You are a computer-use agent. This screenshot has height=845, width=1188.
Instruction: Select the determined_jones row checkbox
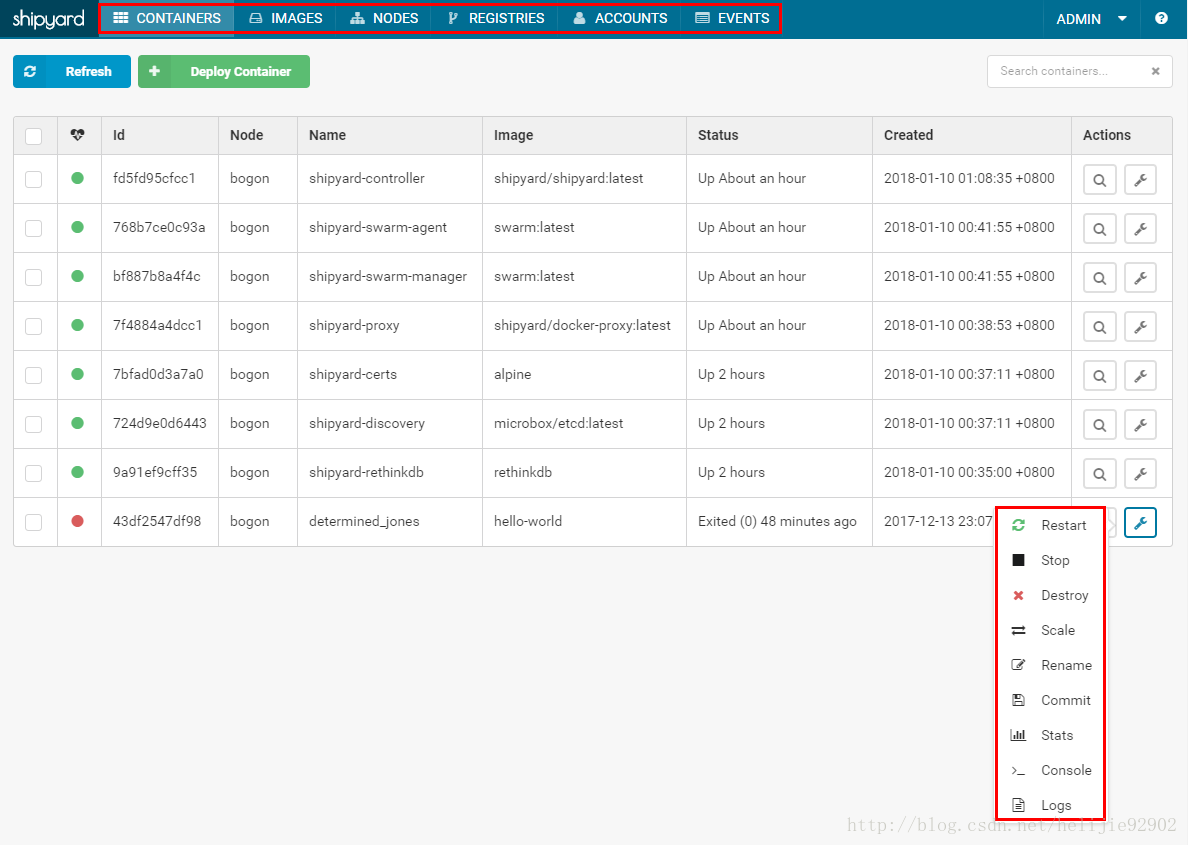point(33,522)
